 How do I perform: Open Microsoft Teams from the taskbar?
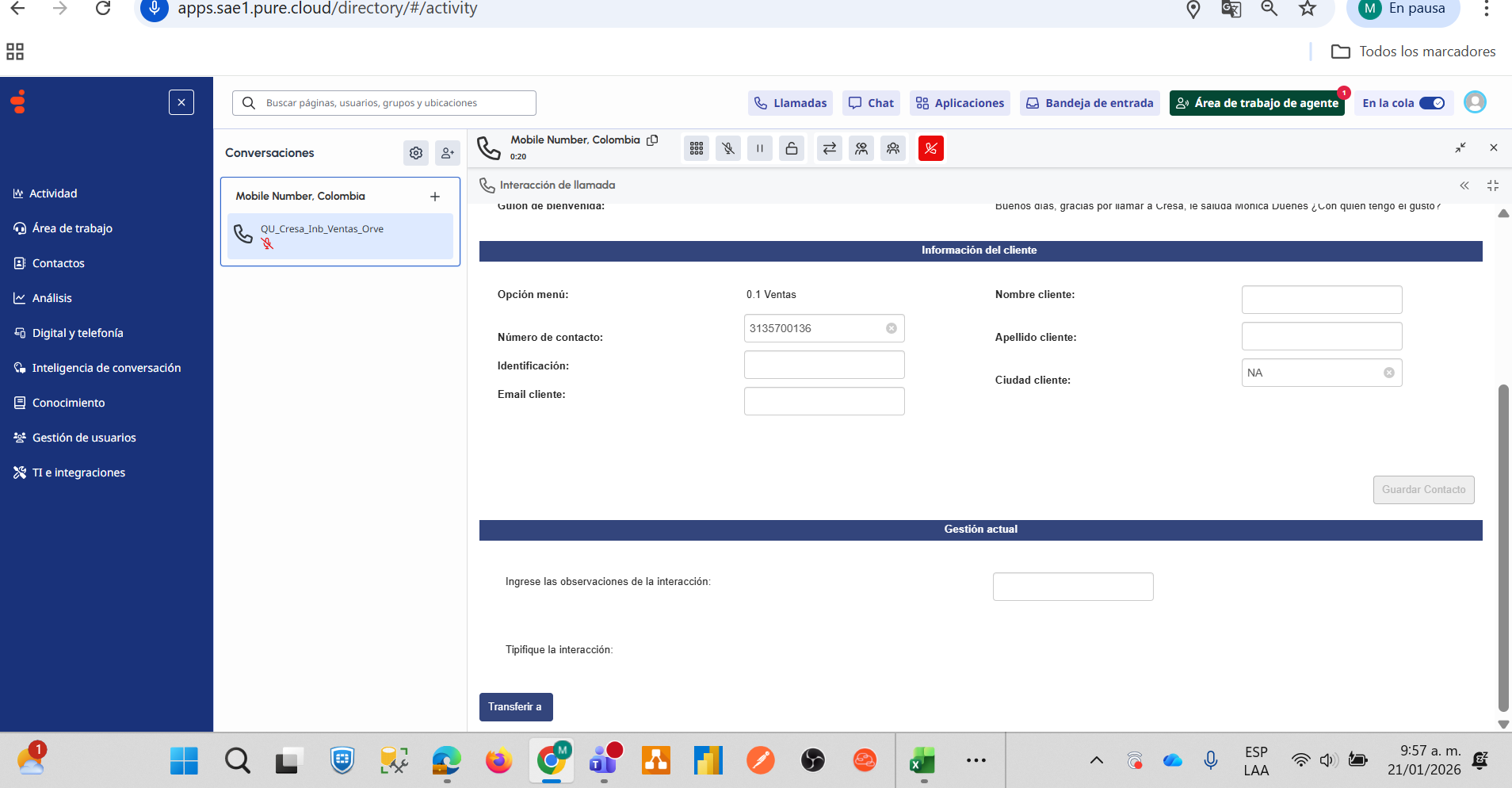tap(605, 761)
